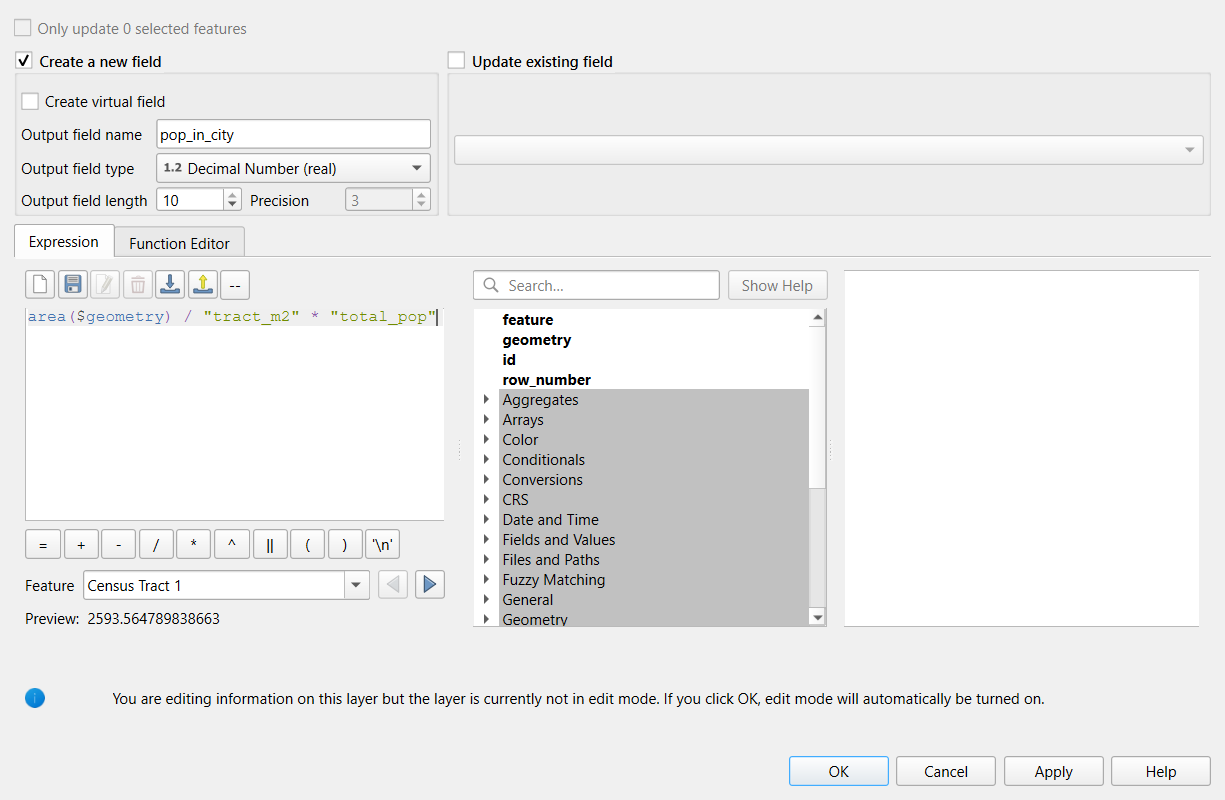Check Update existing field
1225x800 pixels.
click(x=457, y=61)
